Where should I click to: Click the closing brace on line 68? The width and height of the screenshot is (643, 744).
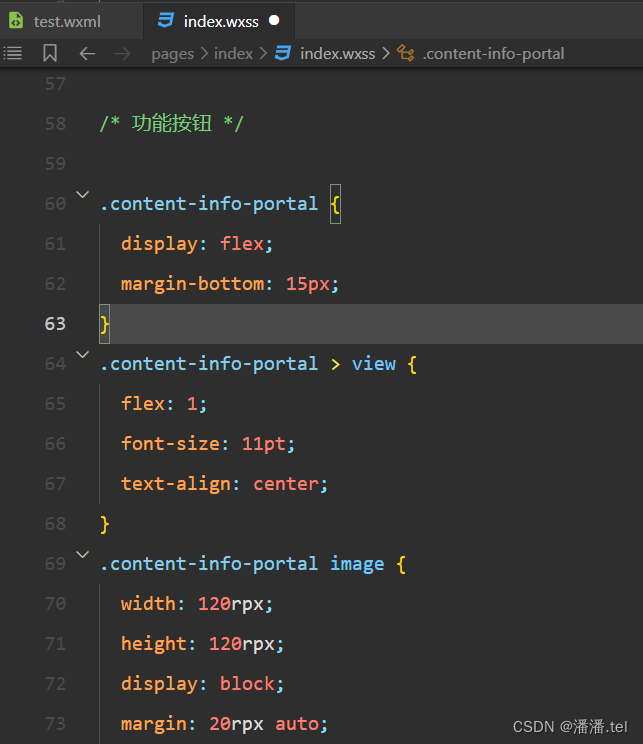click(x=104, y=524)
